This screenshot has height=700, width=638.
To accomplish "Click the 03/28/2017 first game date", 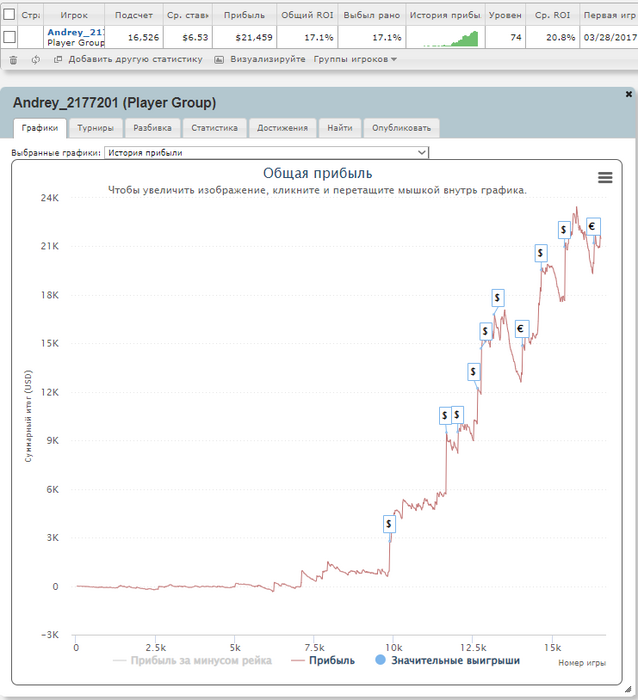I will pyautogui.click(x=610, y=38).
